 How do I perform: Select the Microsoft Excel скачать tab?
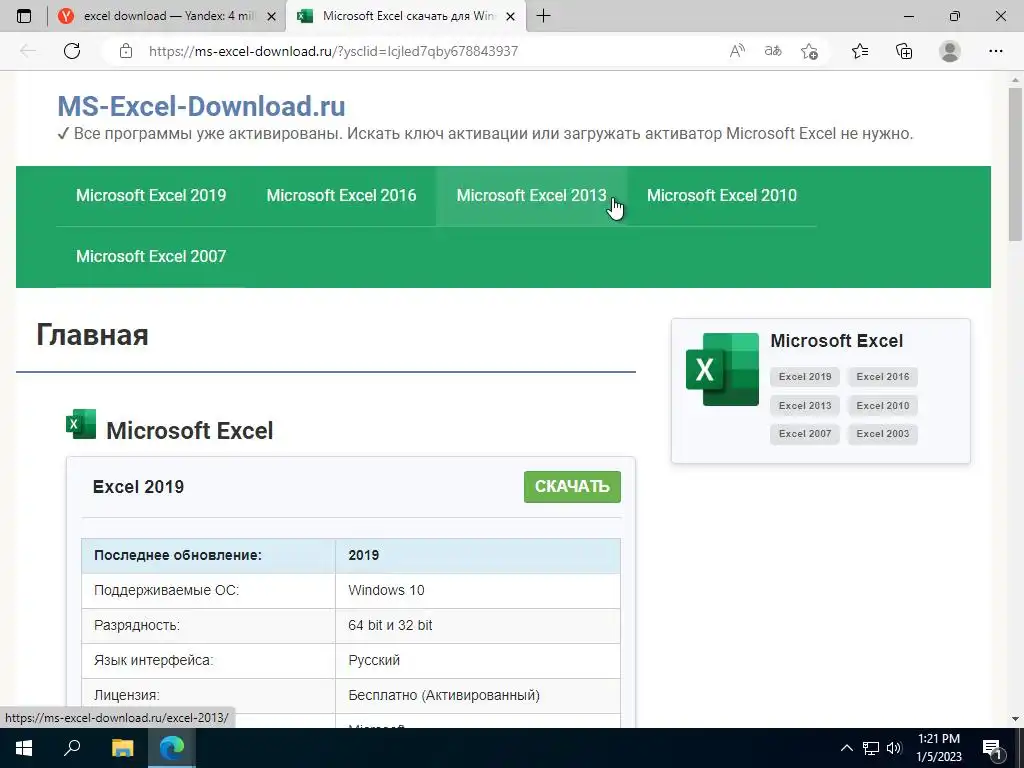405,16
